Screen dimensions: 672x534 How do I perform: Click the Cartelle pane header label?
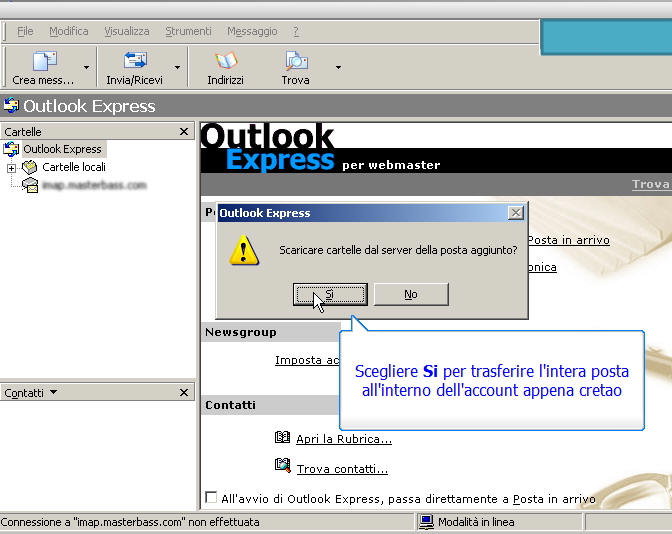click(23, 132)
